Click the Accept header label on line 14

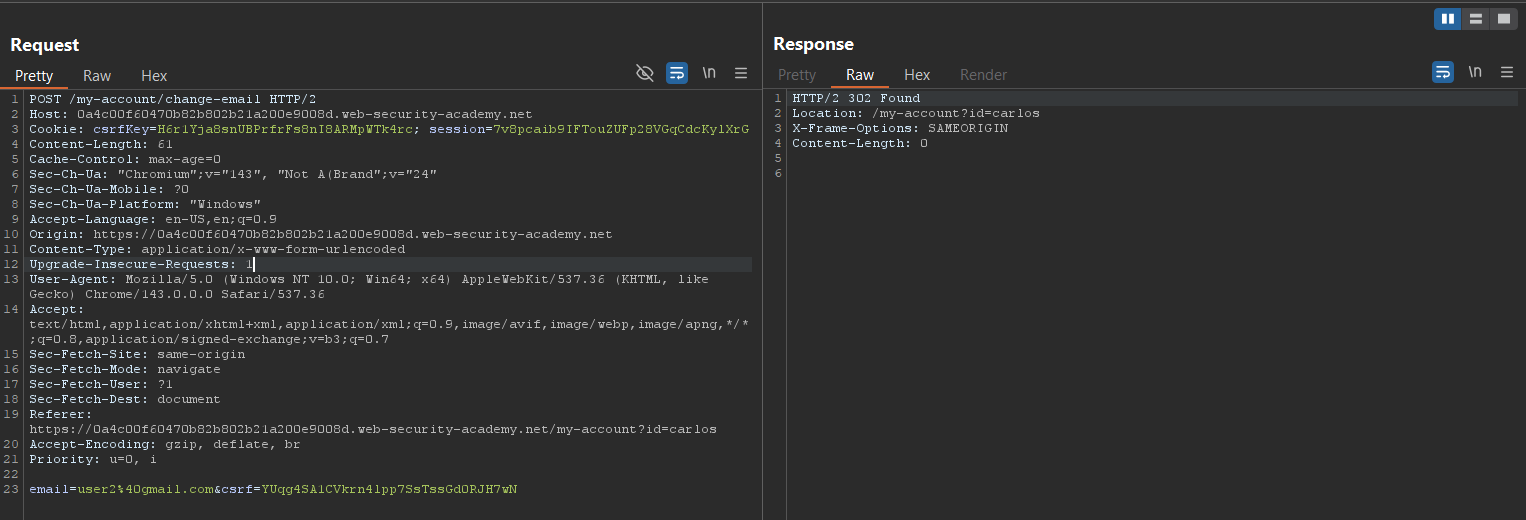57,309
